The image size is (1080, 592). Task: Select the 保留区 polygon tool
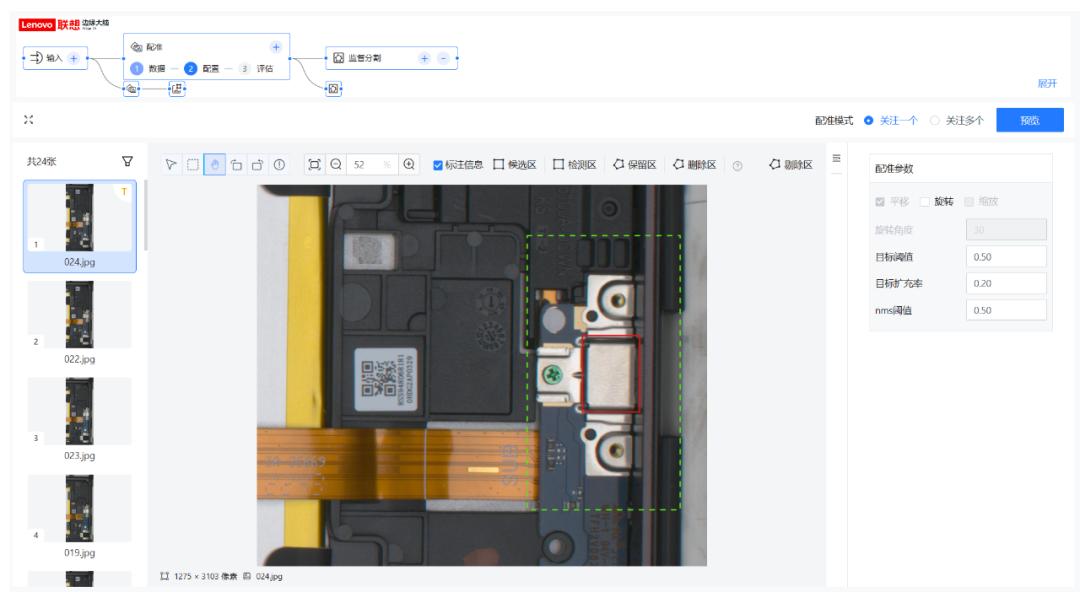pos(634,165)
